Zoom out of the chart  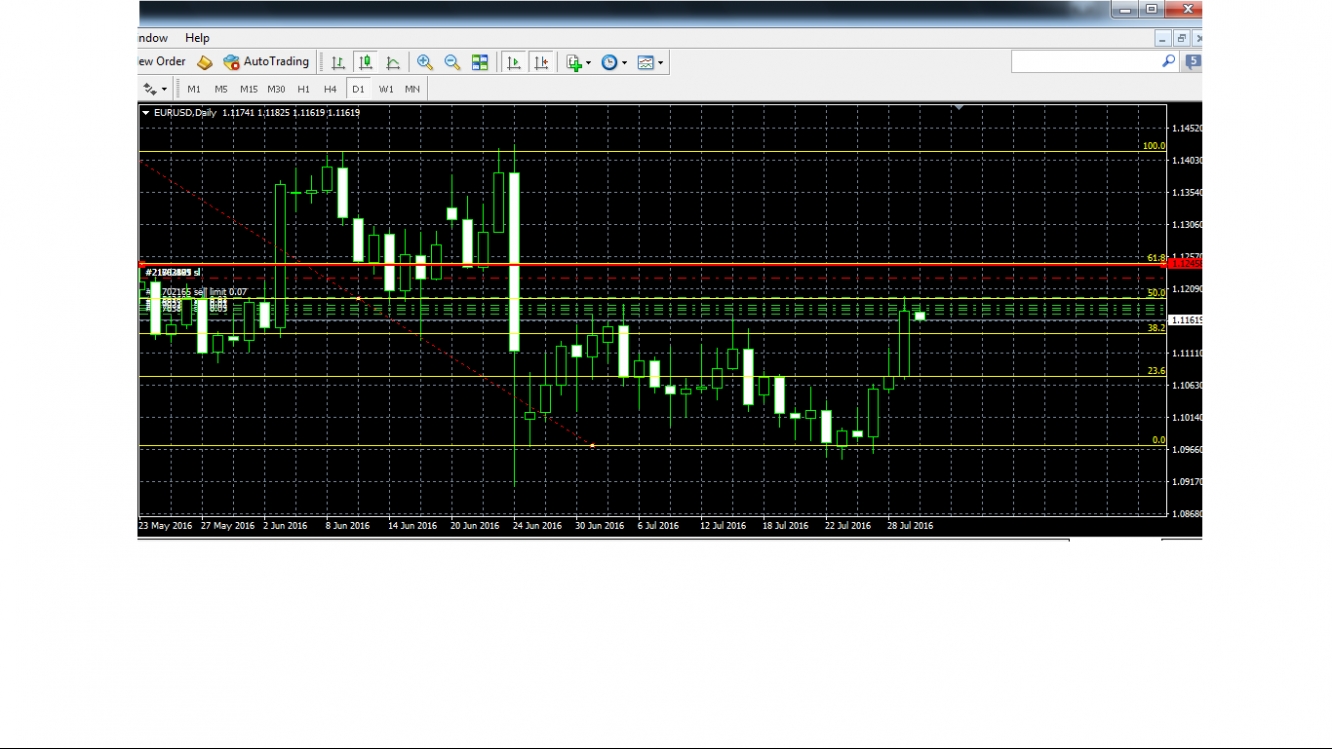(452, 62)
